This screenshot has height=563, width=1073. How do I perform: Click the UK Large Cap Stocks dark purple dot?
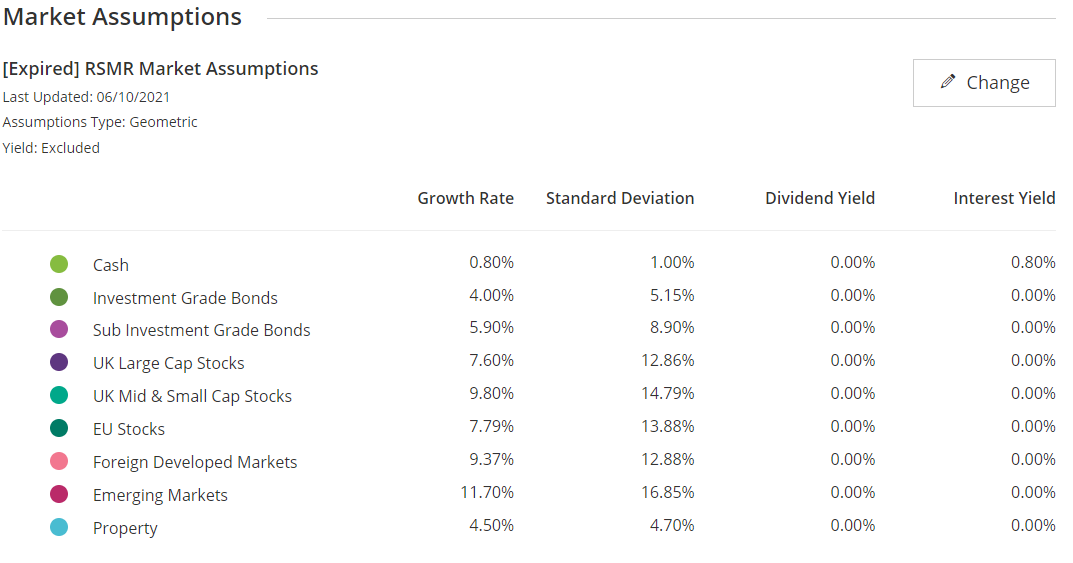59,362
